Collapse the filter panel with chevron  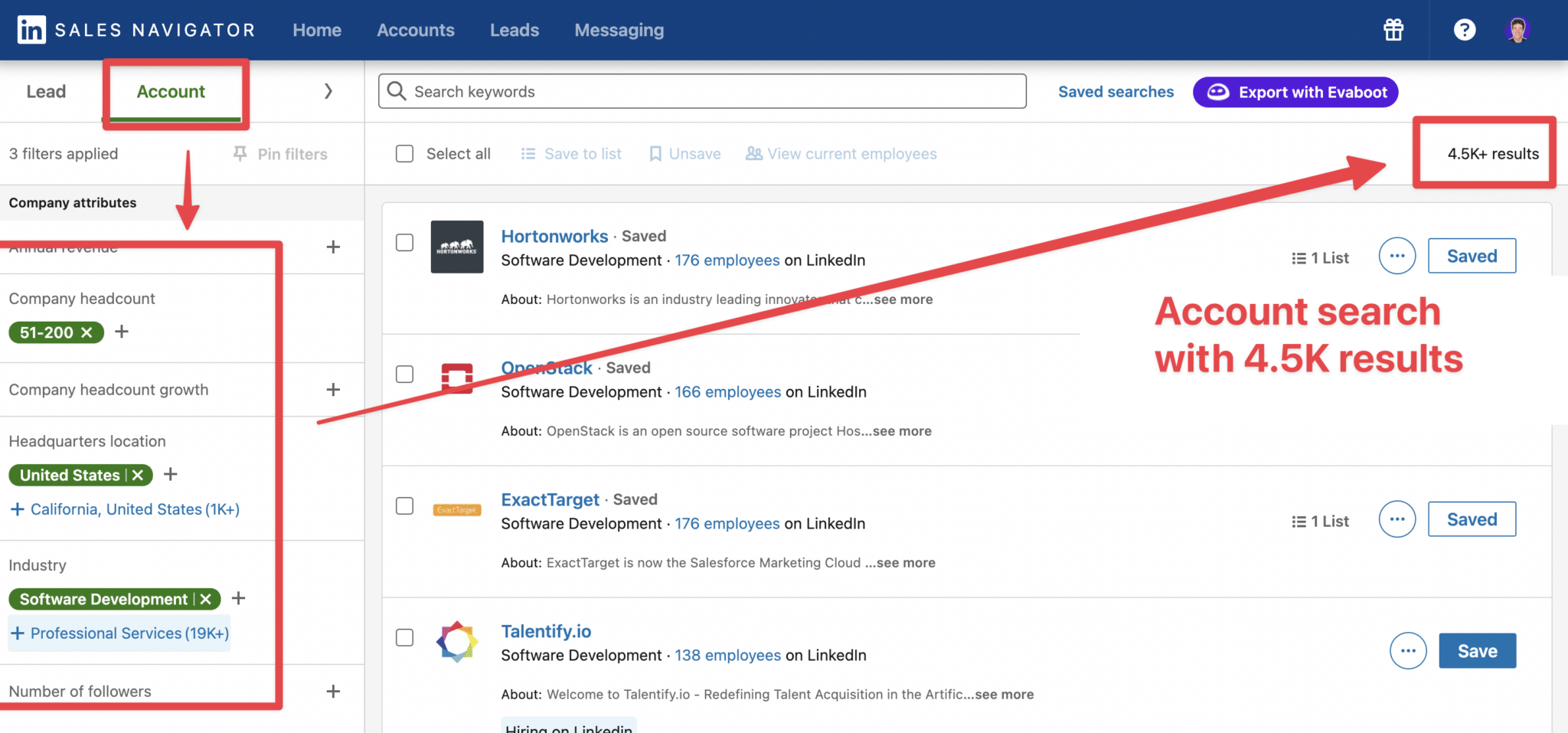(328, 91)
